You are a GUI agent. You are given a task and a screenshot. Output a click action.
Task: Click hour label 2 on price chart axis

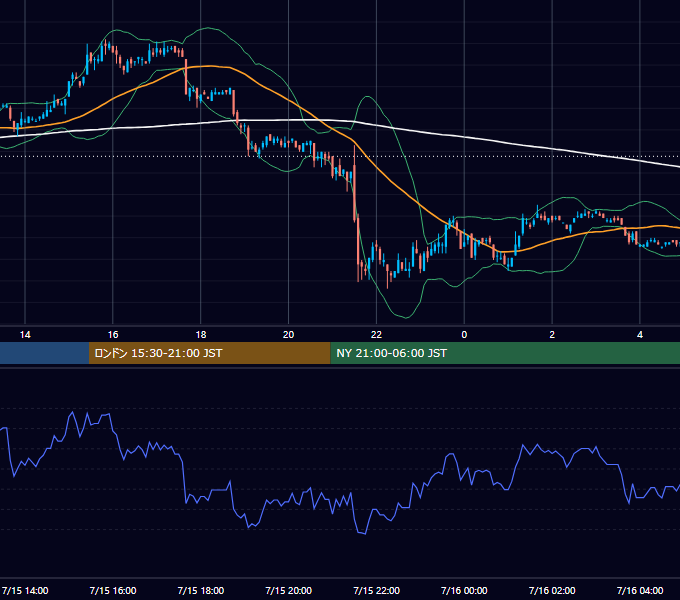tap(552, 335)
